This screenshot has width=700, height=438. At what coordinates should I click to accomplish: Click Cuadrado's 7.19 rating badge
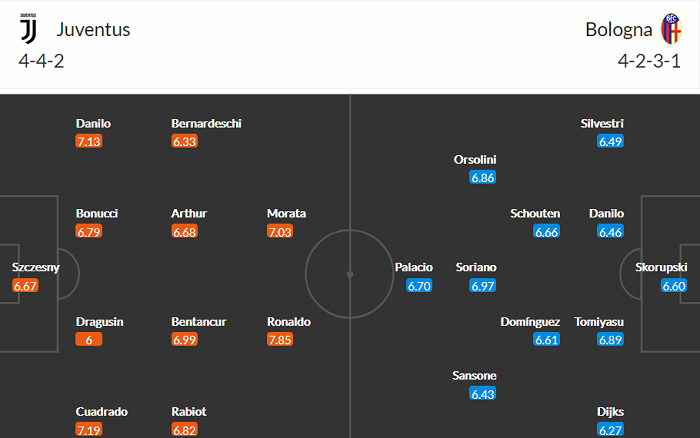point(89,429)
